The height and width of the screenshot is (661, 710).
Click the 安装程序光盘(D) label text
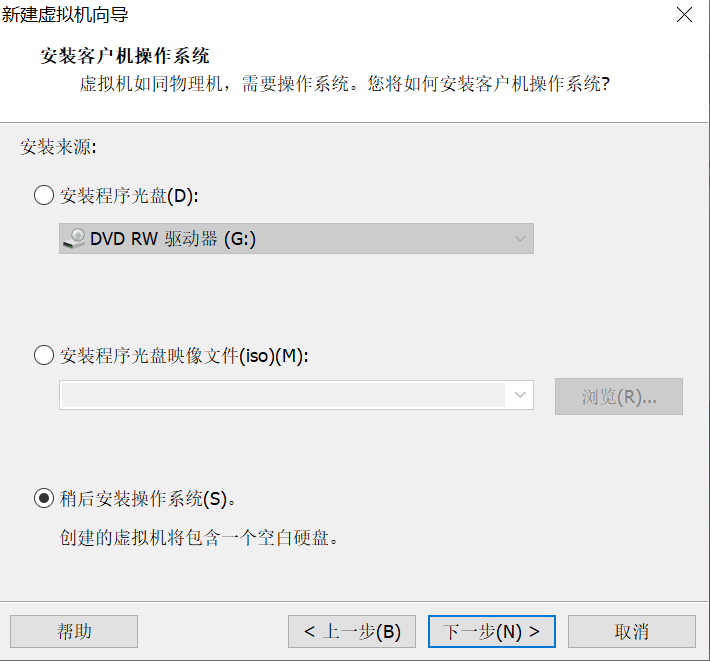tap(129, 196)
